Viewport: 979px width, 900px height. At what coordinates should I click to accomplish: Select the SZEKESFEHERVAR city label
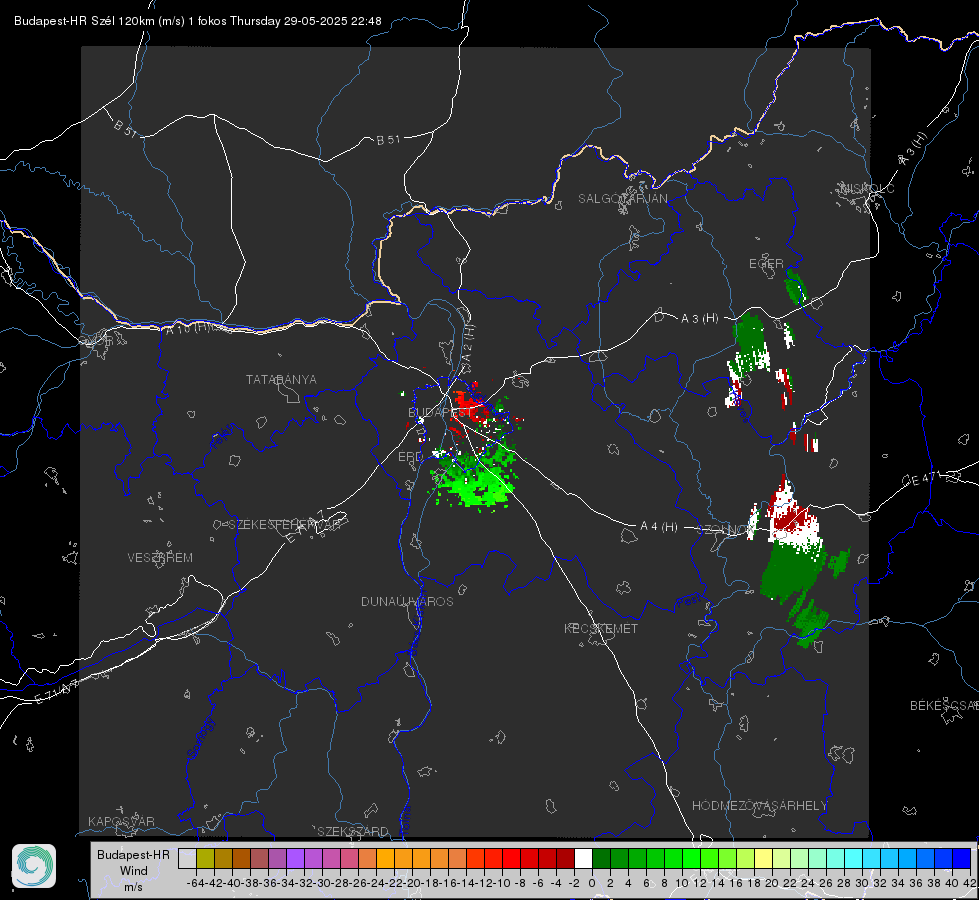pos(285,524)
